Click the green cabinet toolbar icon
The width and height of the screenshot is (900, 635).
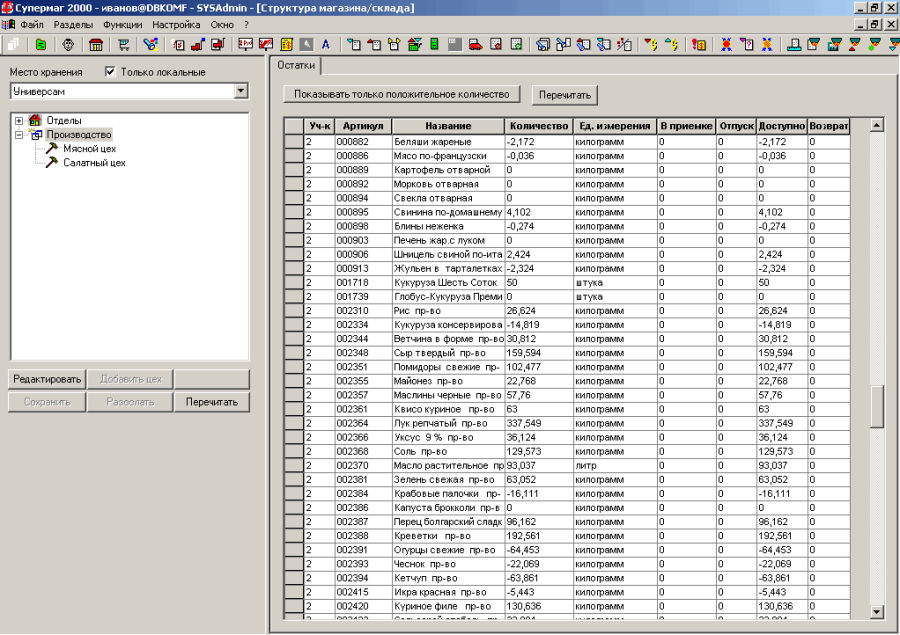435,45
